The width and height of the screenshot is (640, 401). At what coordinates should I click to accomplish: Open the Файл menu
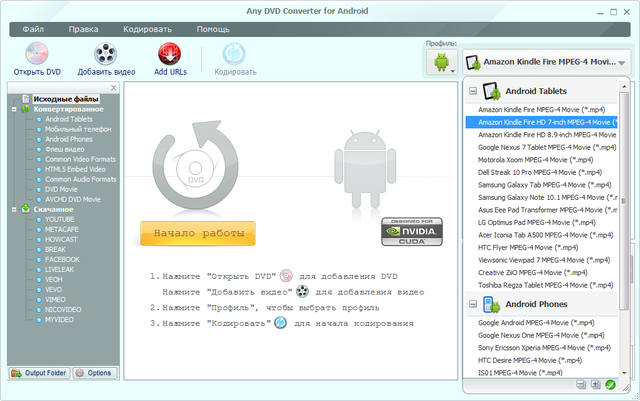coord(33,29)
